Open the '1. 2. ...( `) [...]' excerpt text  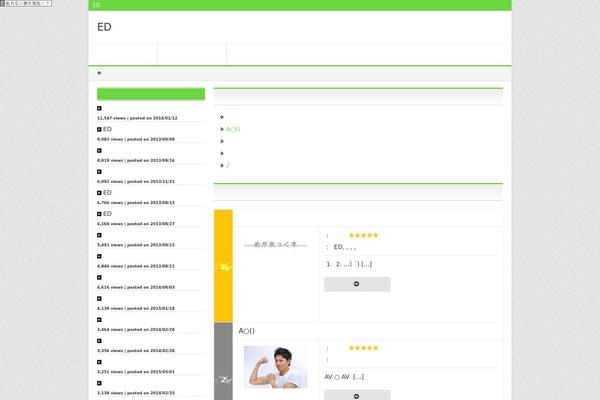(349, 264)
